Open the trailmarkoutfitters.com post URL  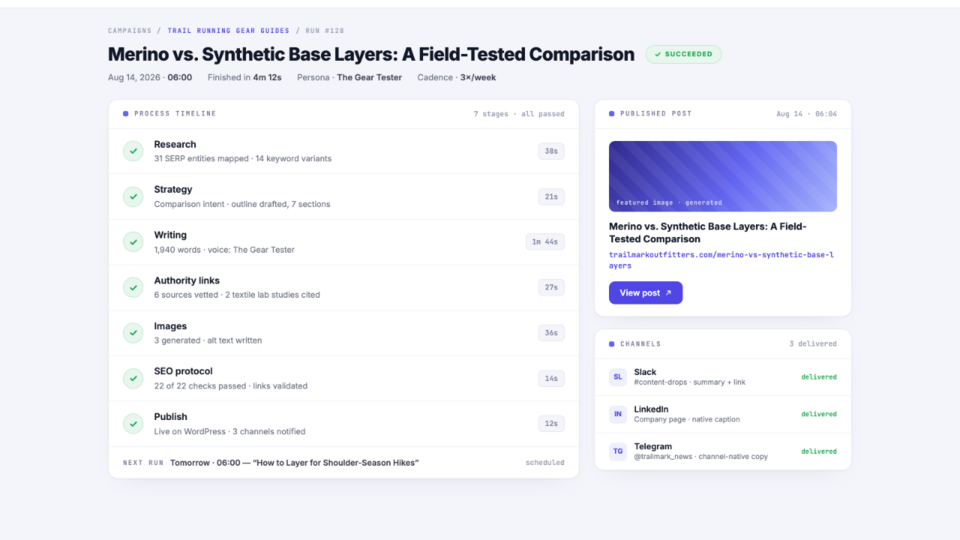[x=721, y=260]
